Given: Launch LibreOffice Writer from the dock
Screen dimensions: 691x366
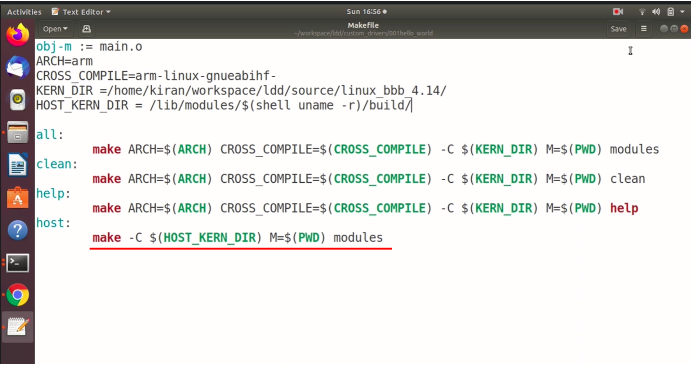Looking at the screenshot, I should coord(18,165).
